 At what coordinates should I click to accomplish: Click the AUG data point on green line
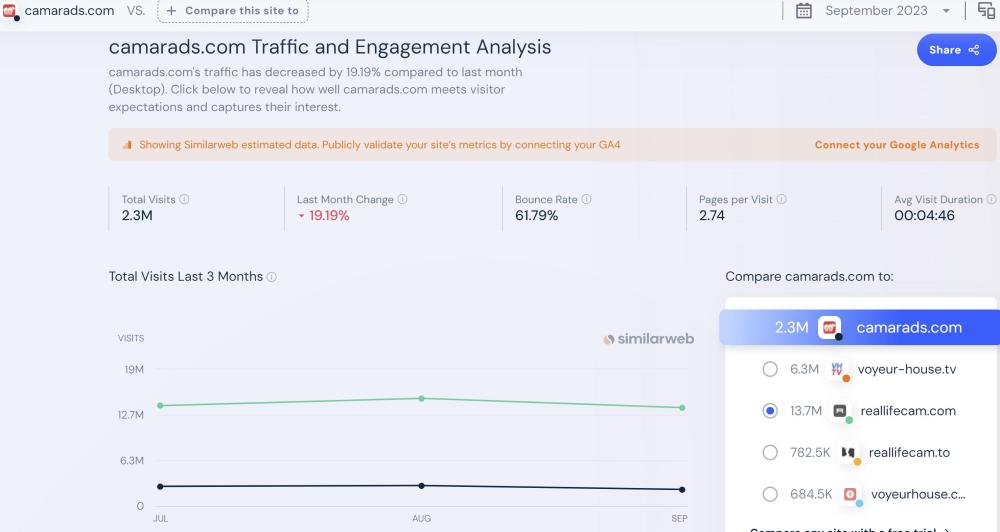[422, 398]
